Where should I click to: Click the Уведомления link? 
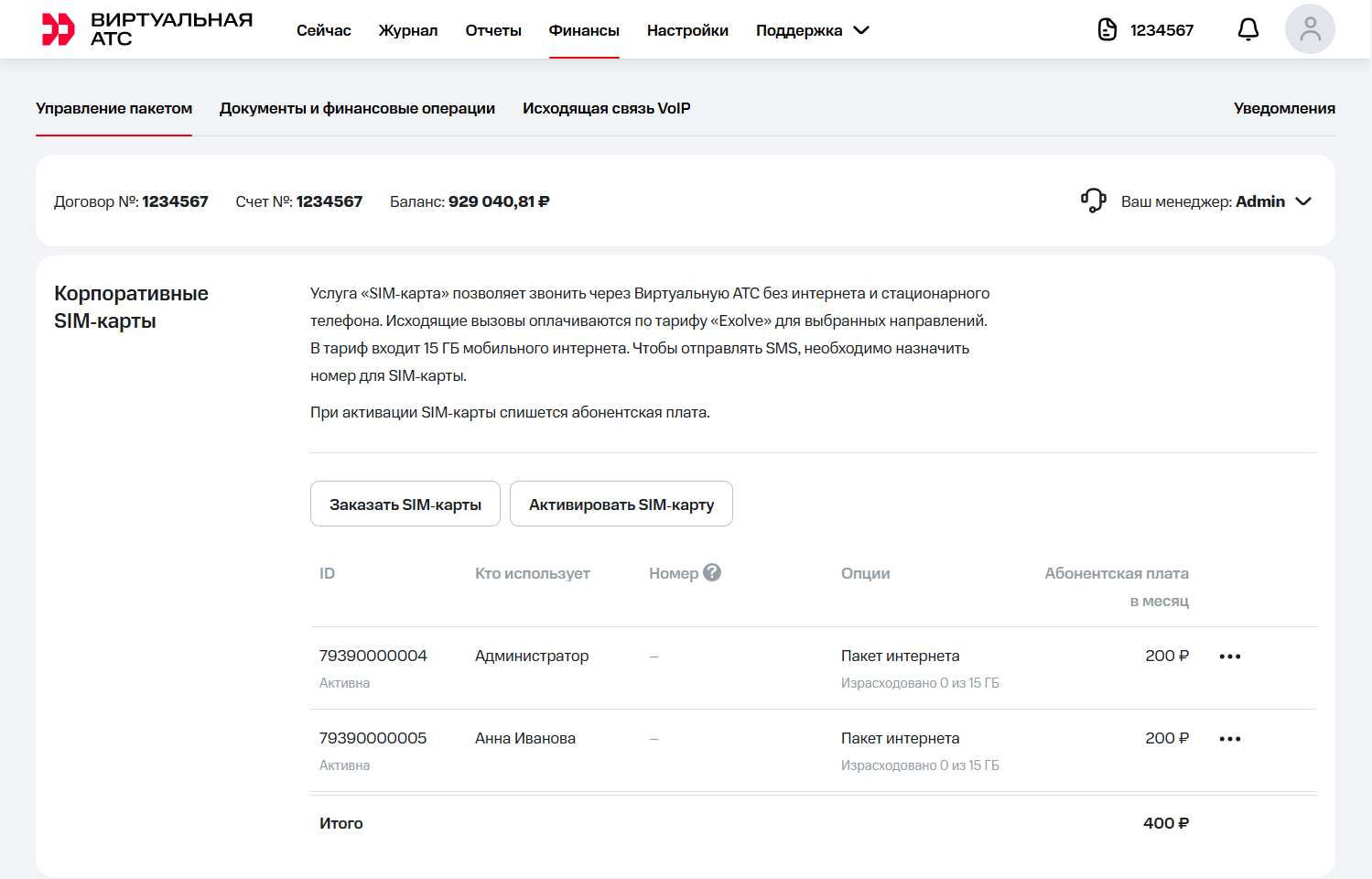click(x=1283, y=108)
